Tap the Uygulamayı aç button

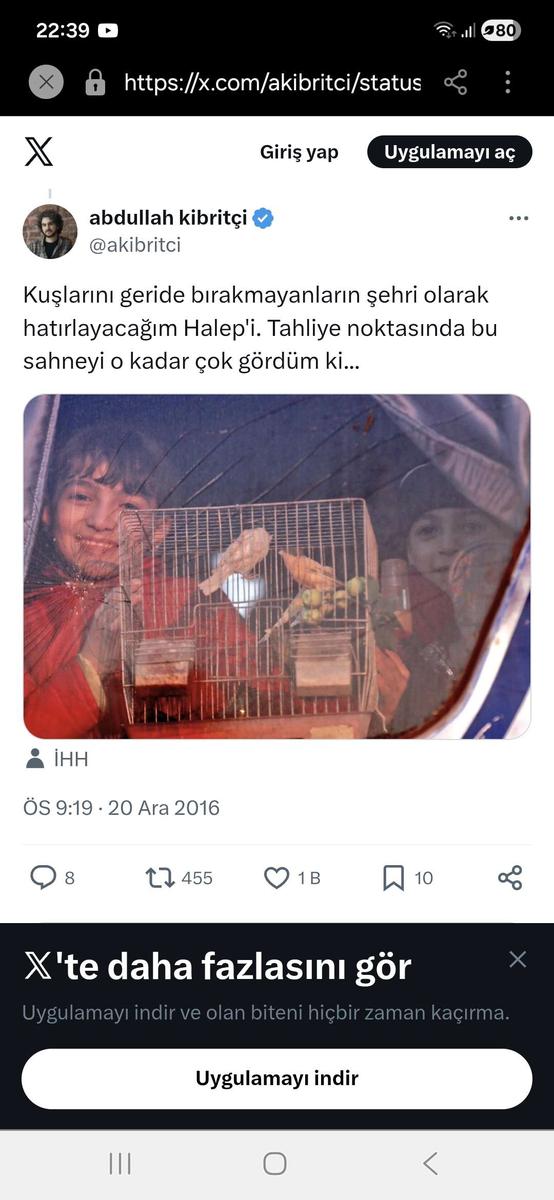pos(450,152)
